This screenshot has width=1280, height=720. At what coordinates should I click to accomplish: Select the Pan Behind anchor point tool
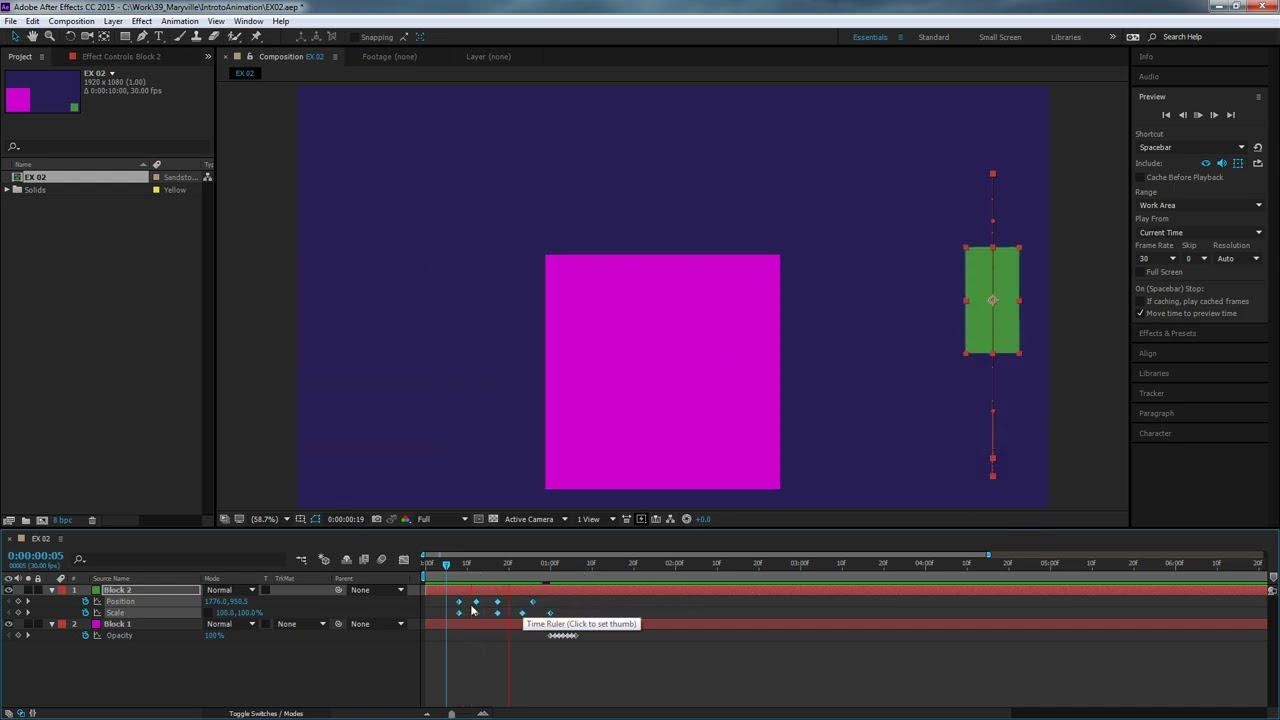tap(104, 36)
